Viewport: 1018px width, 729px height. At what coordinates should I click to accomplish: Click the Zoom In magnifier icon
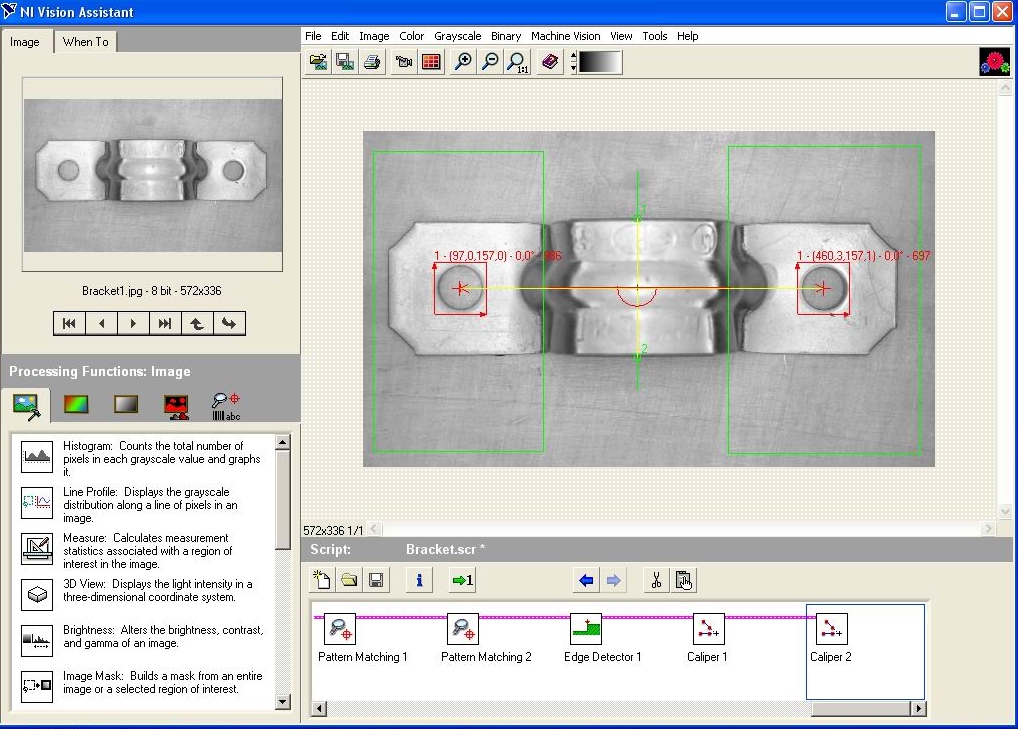coord(463,62)
